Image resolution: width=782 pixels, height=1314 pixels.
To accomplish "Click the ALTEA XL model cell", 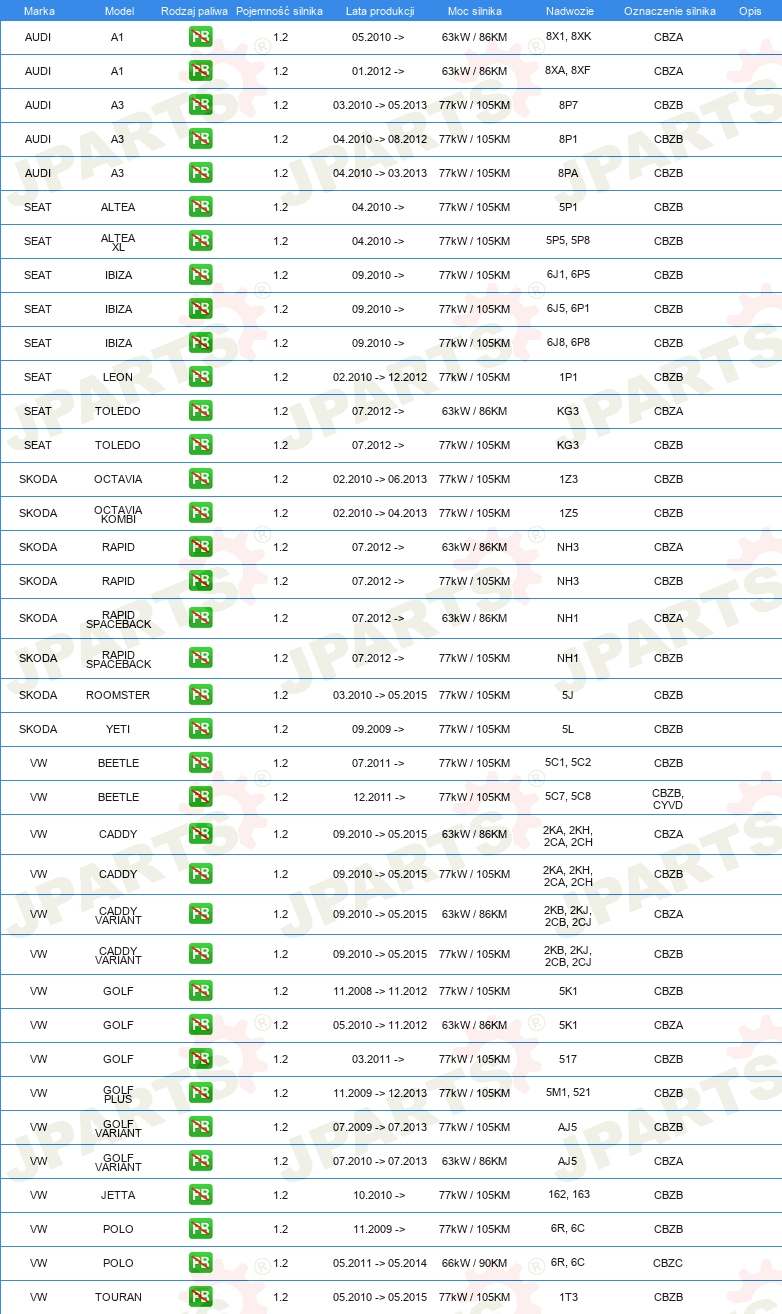I will click(x=118, y=242).
